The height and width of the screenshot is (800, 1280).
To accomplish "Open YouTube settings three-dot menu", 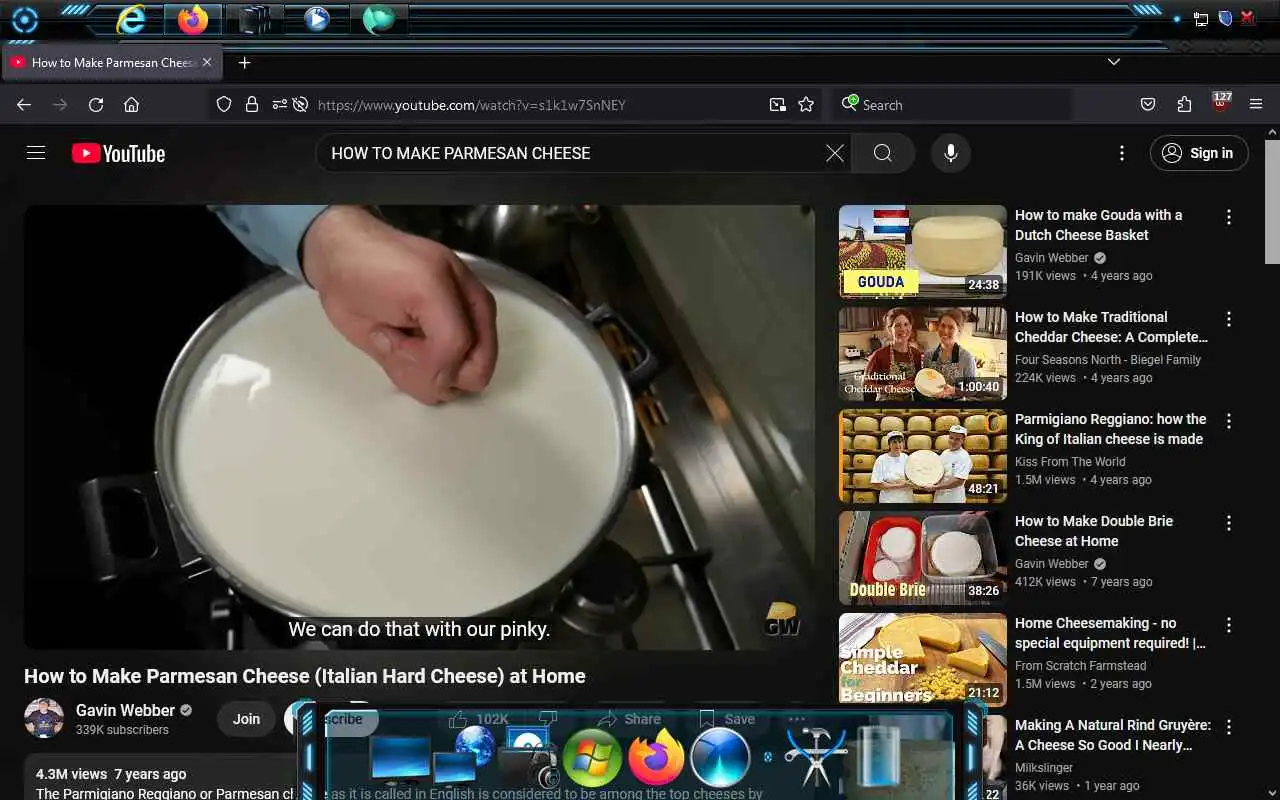I will click(1121, 153).
